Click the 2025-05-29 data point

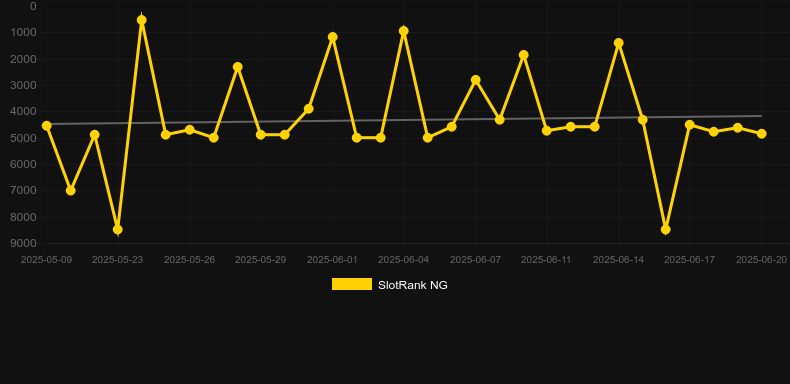pos(260,135)
